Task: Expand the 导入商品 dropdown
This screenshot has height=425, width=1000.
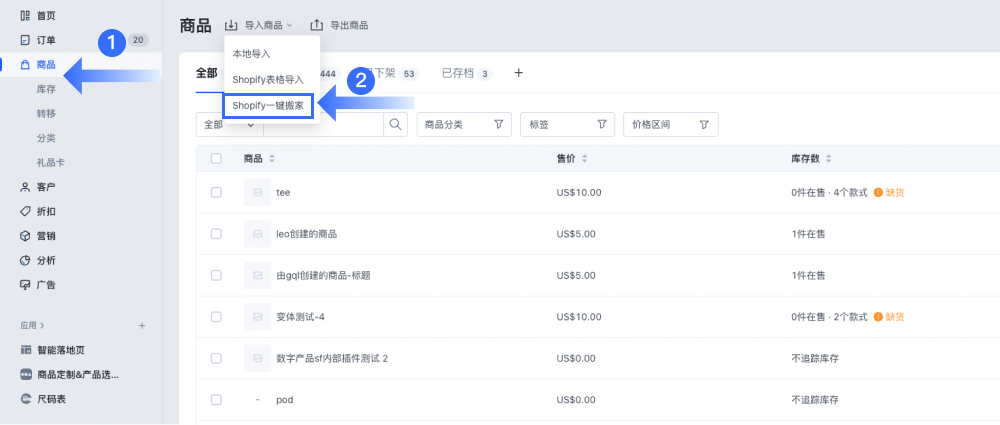Action: pyautogui.click(x=260, y=25)
